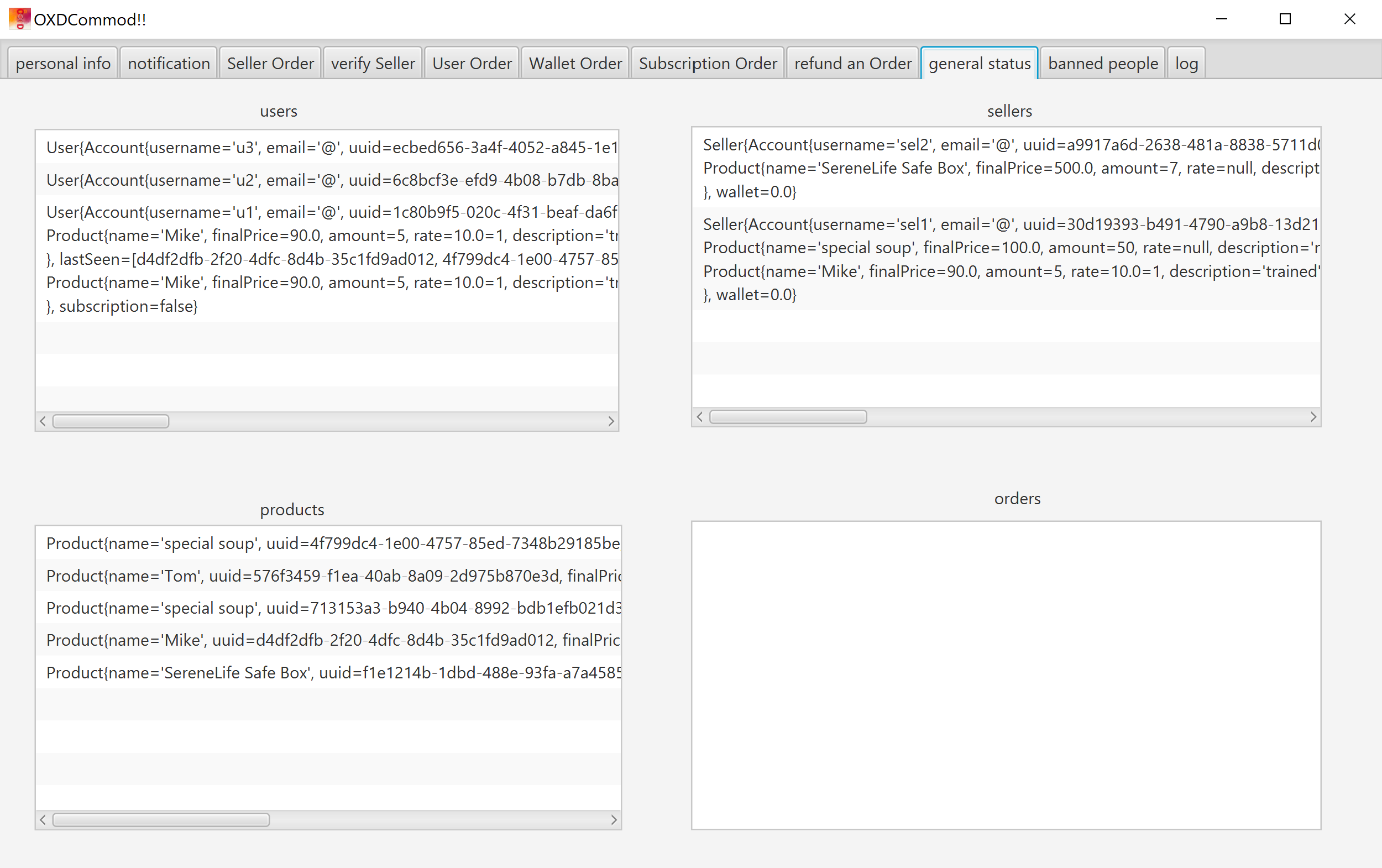Image resolution: width=1382 pixels, height=868 pixels.
Task: Click left scroll arrow of sellers list
Action: 700,417
